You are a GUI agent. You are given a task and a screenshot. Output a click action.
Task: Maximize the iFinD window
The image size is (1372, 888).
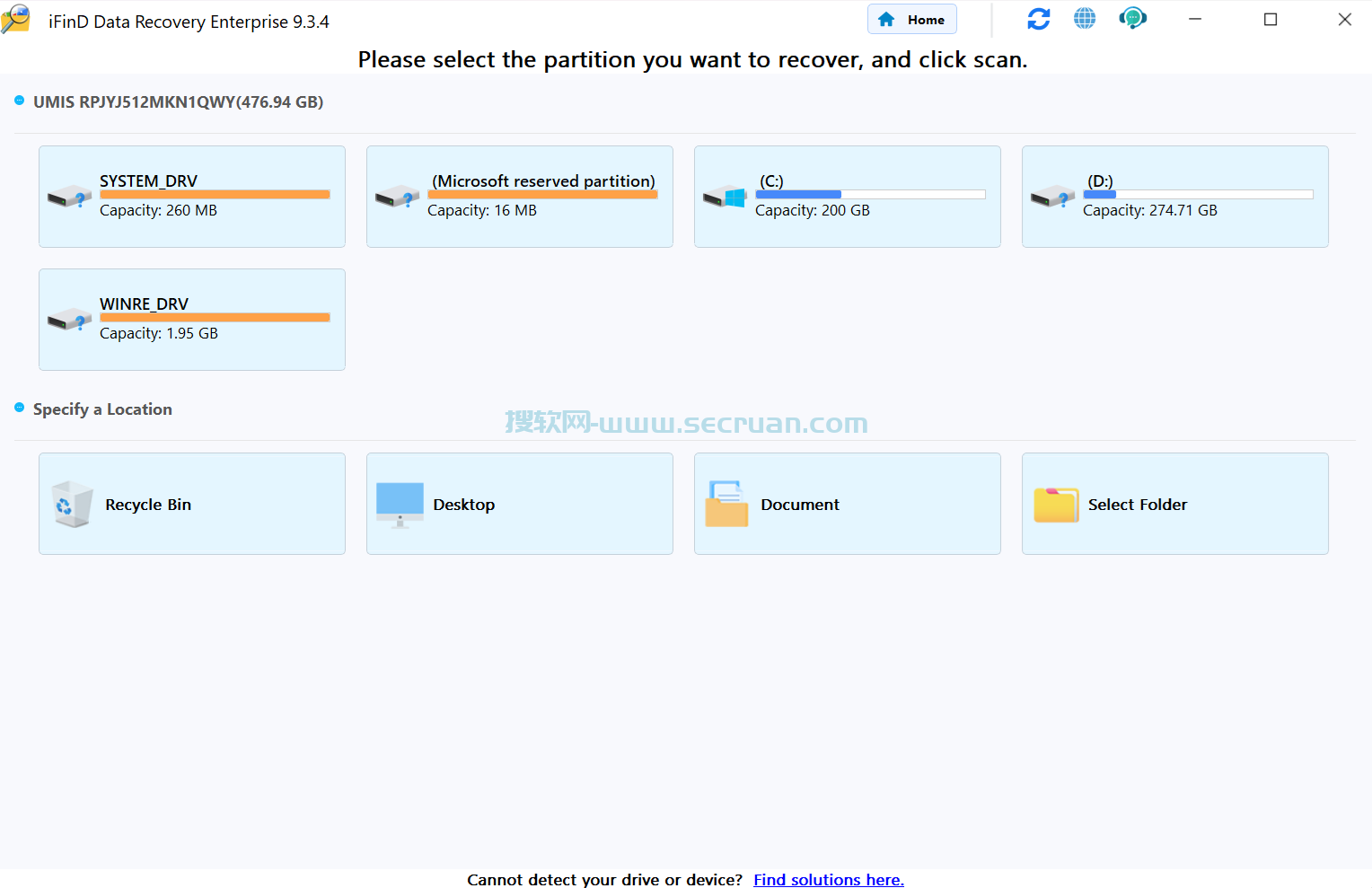(x=1271, y=19)
